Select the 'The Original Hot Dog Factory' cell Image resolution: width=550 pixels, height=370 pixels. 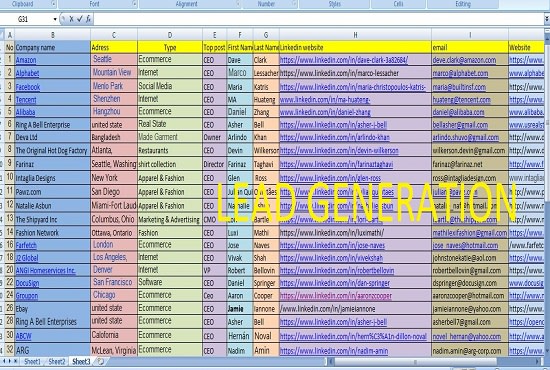coord(52,150)
